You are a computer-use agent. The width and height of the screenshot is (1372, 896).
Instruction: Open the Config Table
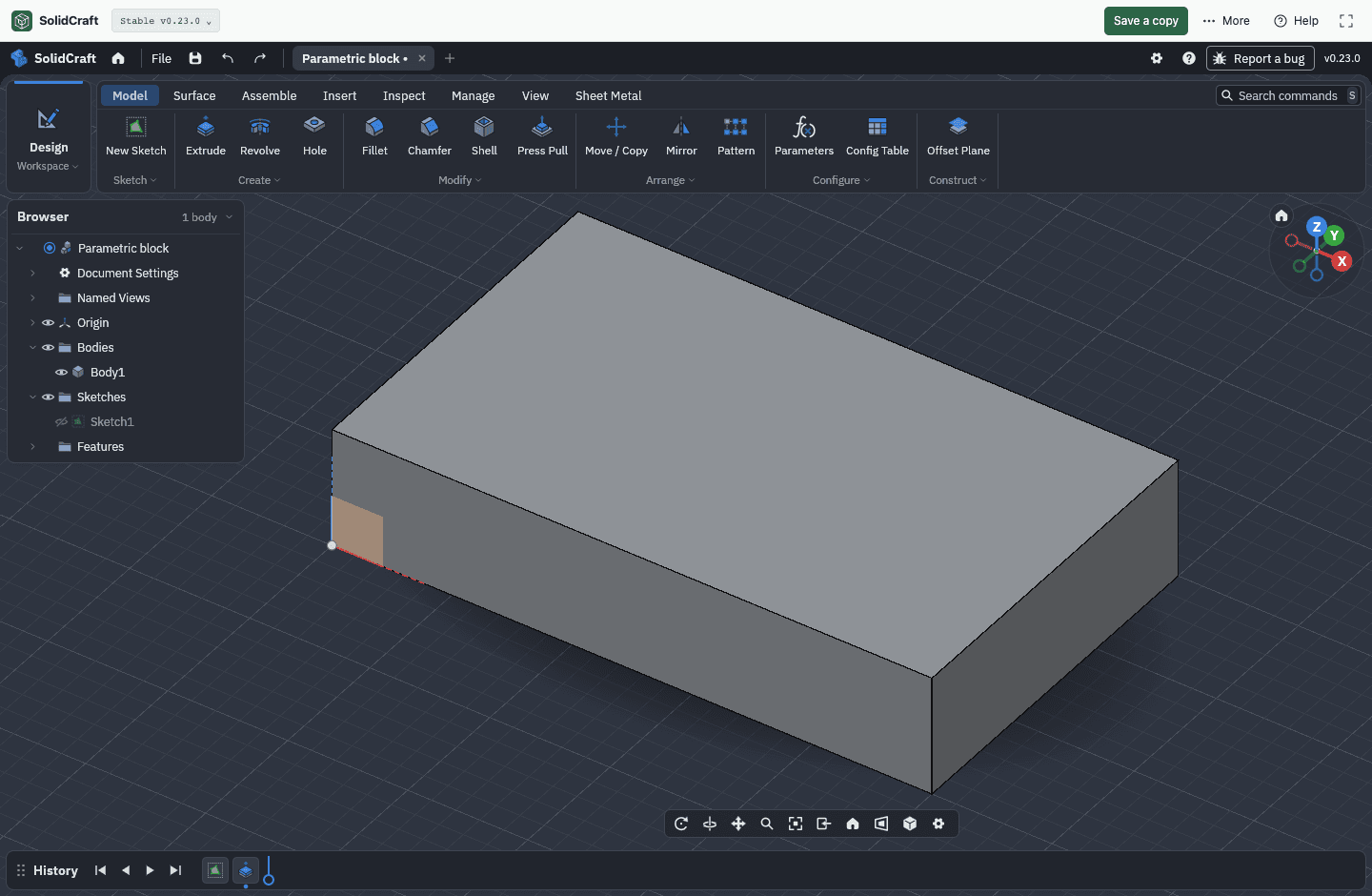click(x=878, y=136)
